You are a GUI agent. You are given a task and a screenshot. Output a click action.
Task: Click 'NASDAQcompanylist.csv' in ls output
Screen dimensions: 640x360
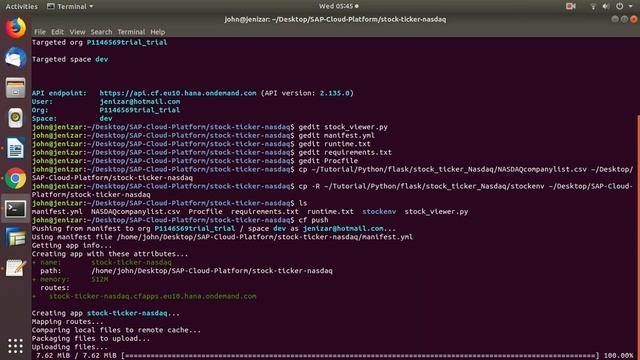coord(136,211)
